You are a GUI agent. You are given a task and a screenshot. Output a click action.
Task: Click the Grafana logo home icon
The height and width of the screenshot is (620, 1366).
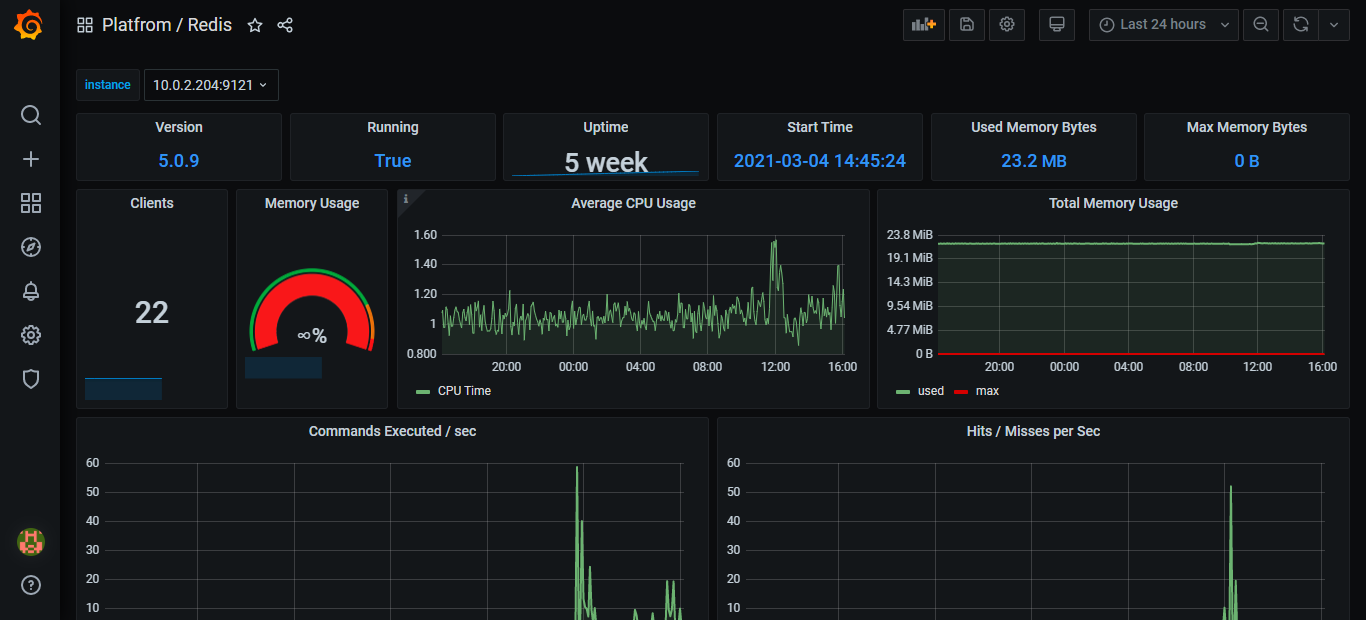(x=29, y=25)
